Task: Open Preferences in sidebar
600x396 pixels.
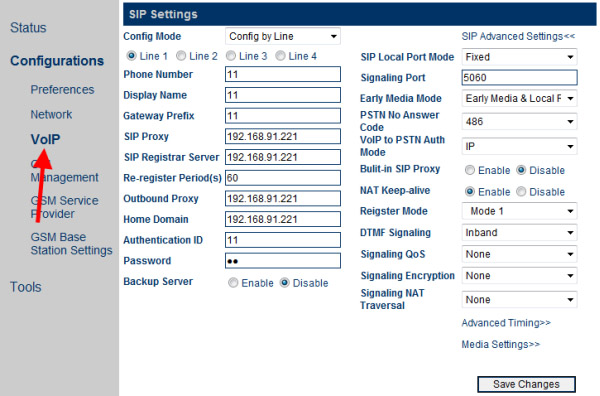Action: click(x=62, y=90)
